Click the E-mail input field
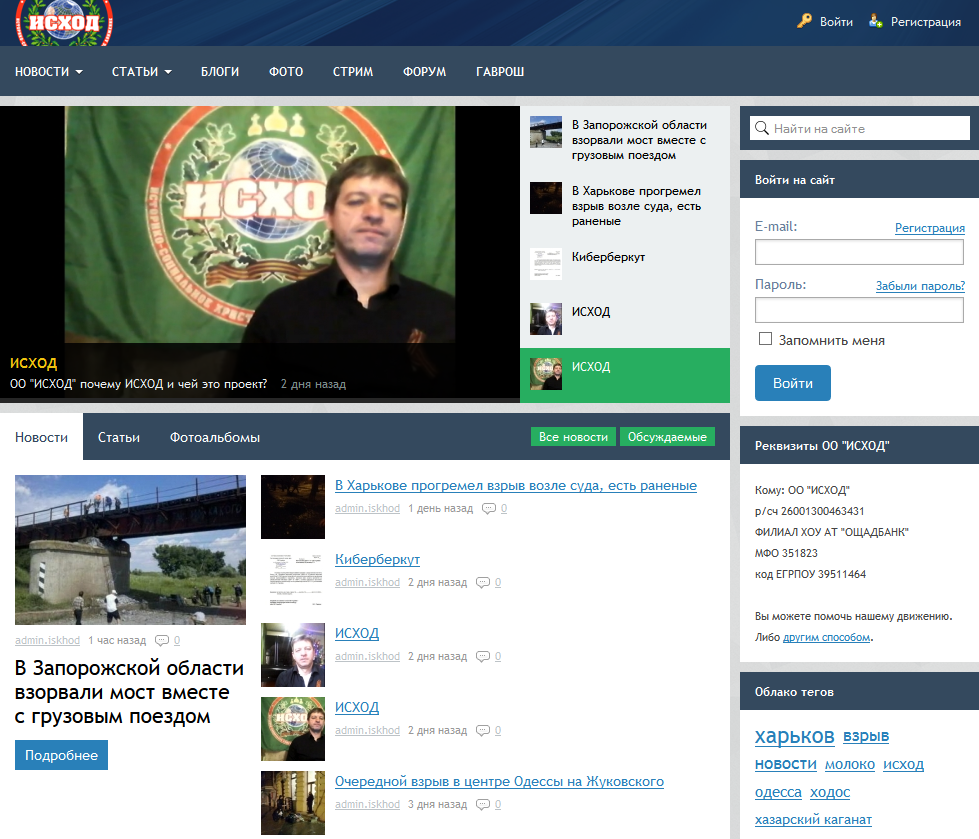This screenshot has width=979, height=839. 859,252
